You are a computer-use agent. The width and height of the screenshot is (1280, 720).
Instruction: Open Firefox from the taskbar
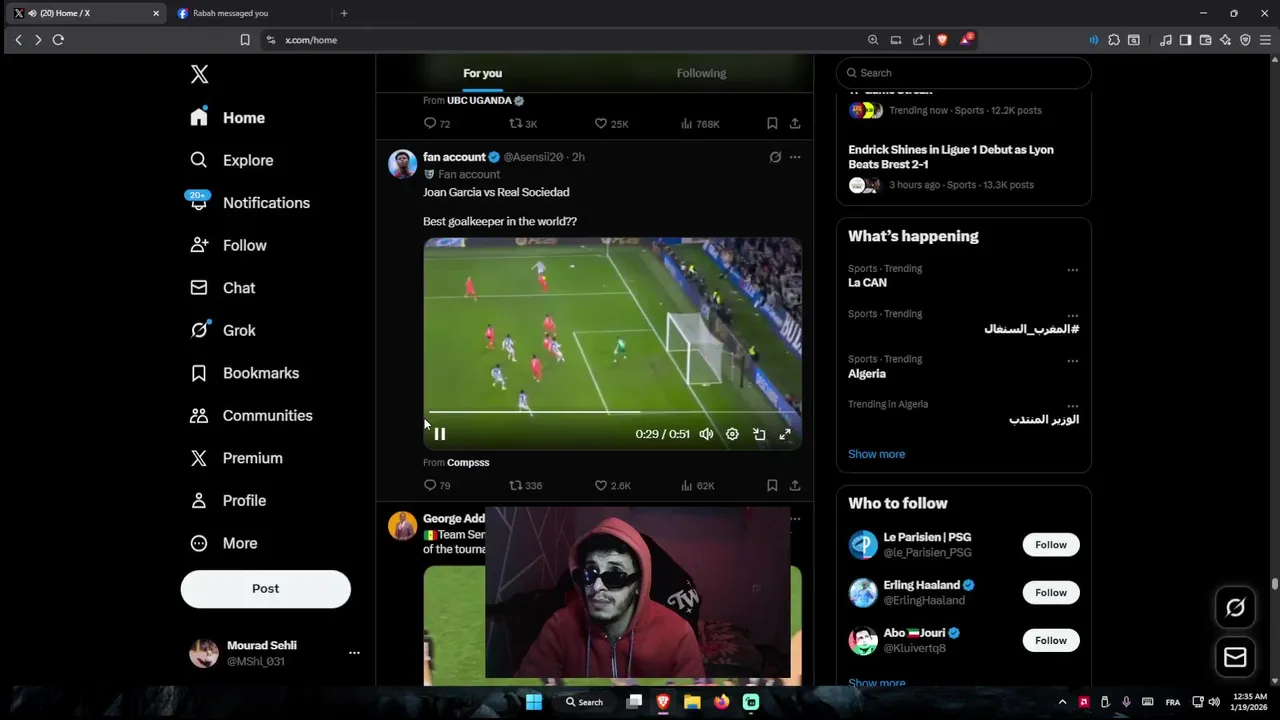pyautogui.click(x=721, y=702)
